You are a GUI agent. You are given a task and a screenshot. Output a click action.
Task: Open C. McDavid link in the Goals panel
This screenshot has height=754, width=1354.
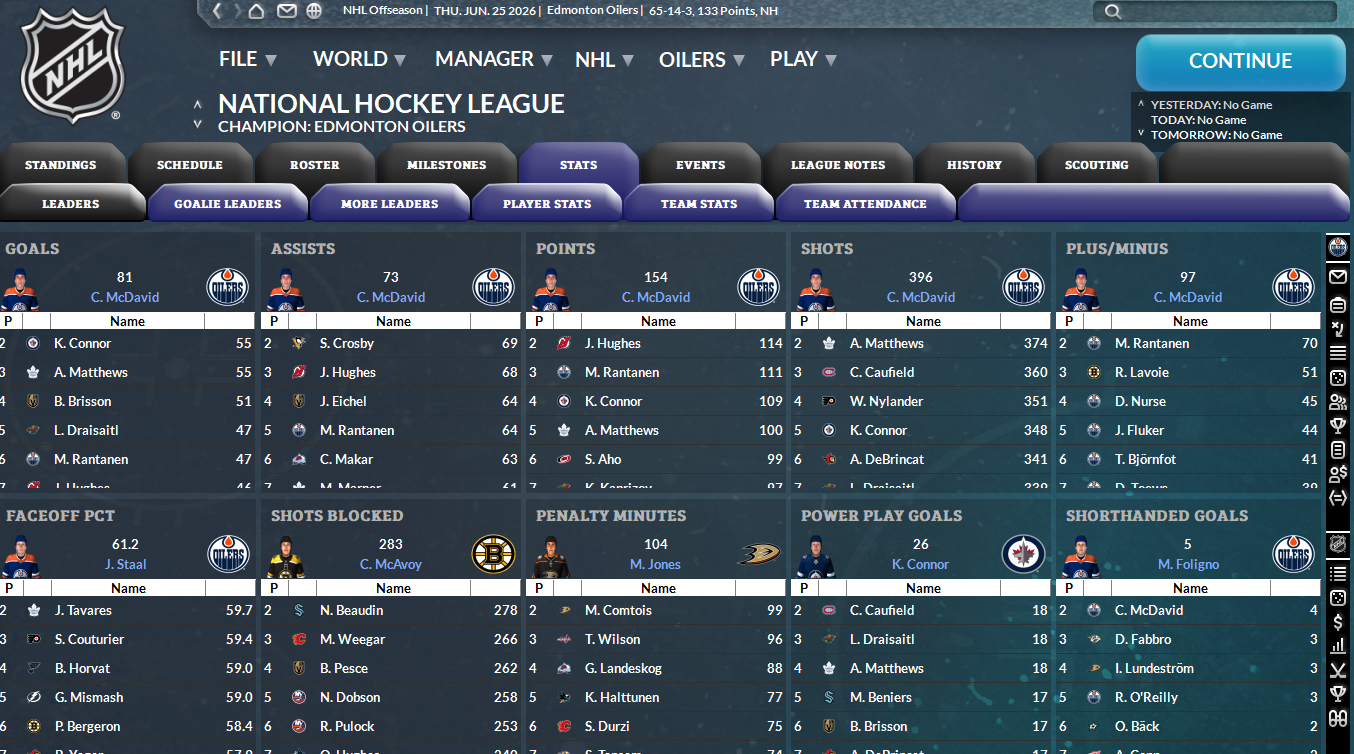(125, 297)
